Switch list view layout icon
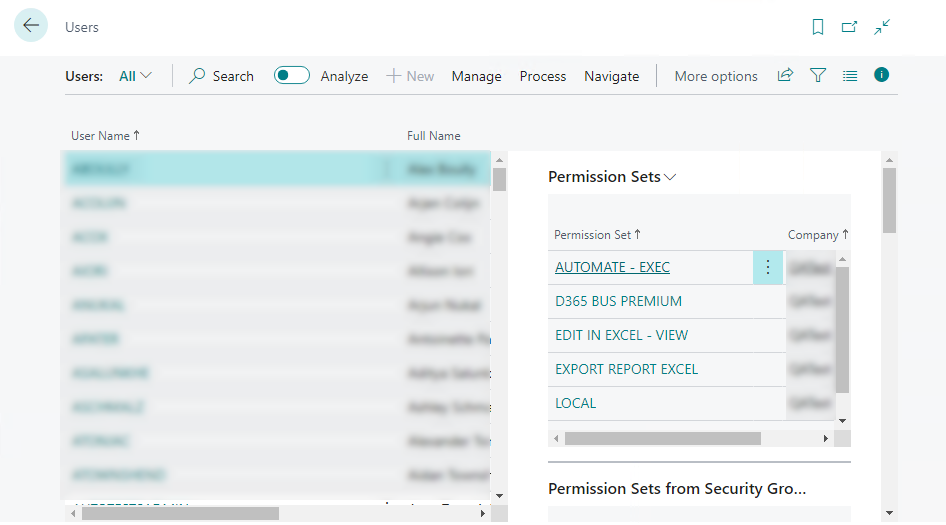Screen dimensions: 946x525 (849, 75)
